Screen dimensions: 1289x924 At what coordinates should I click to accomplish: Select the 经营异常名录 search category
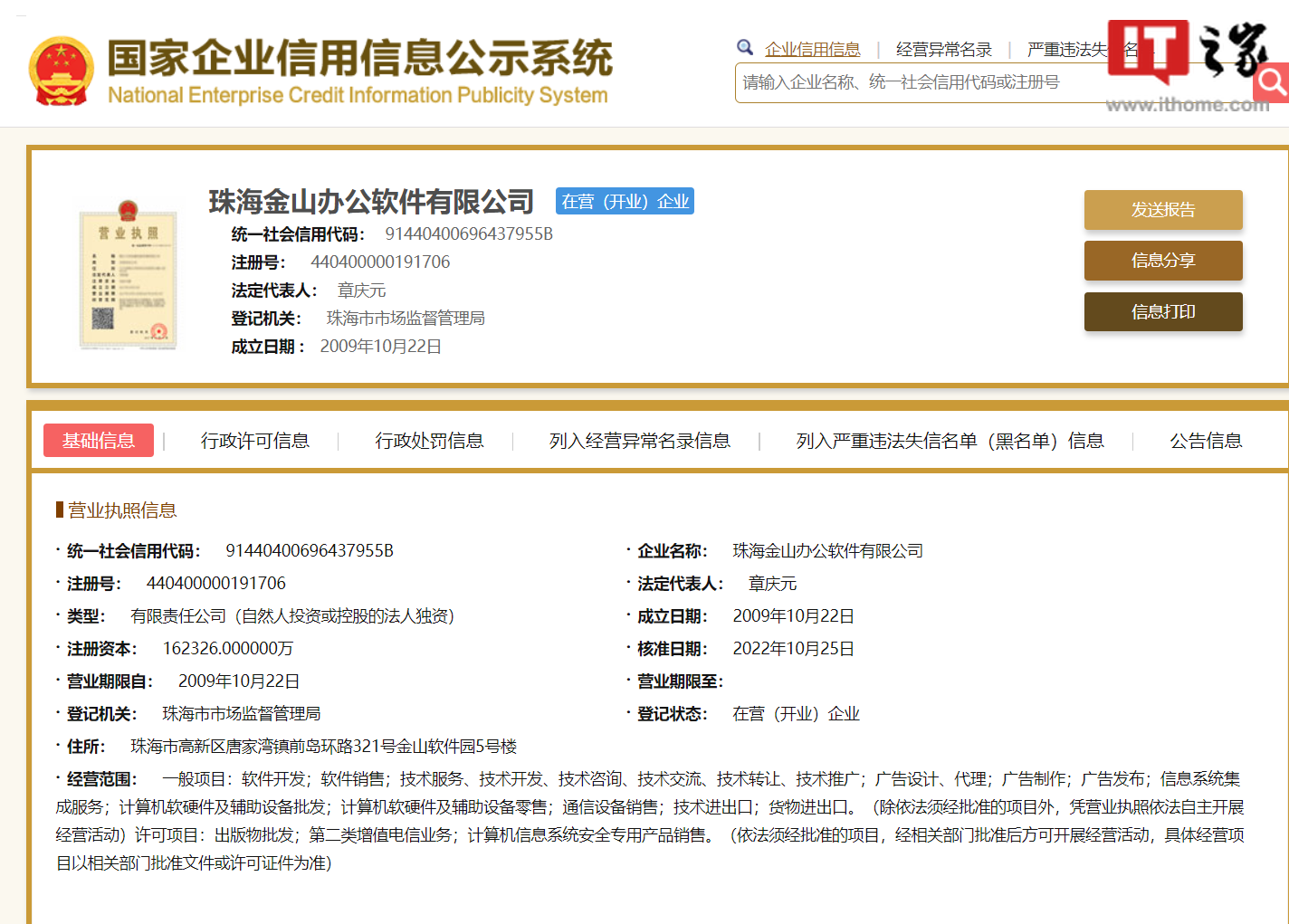coord(943,50)
